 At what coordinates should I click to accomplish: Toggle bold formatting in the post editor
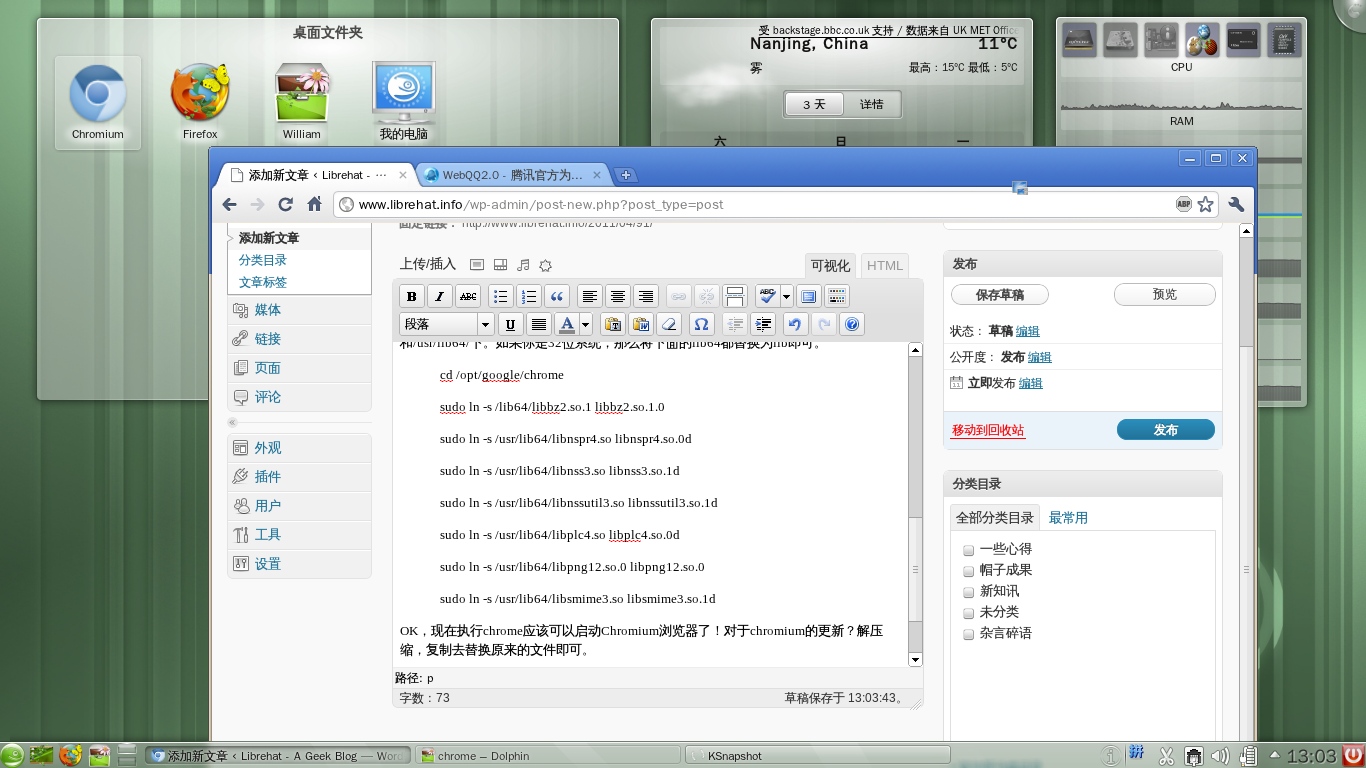point(411,296)
